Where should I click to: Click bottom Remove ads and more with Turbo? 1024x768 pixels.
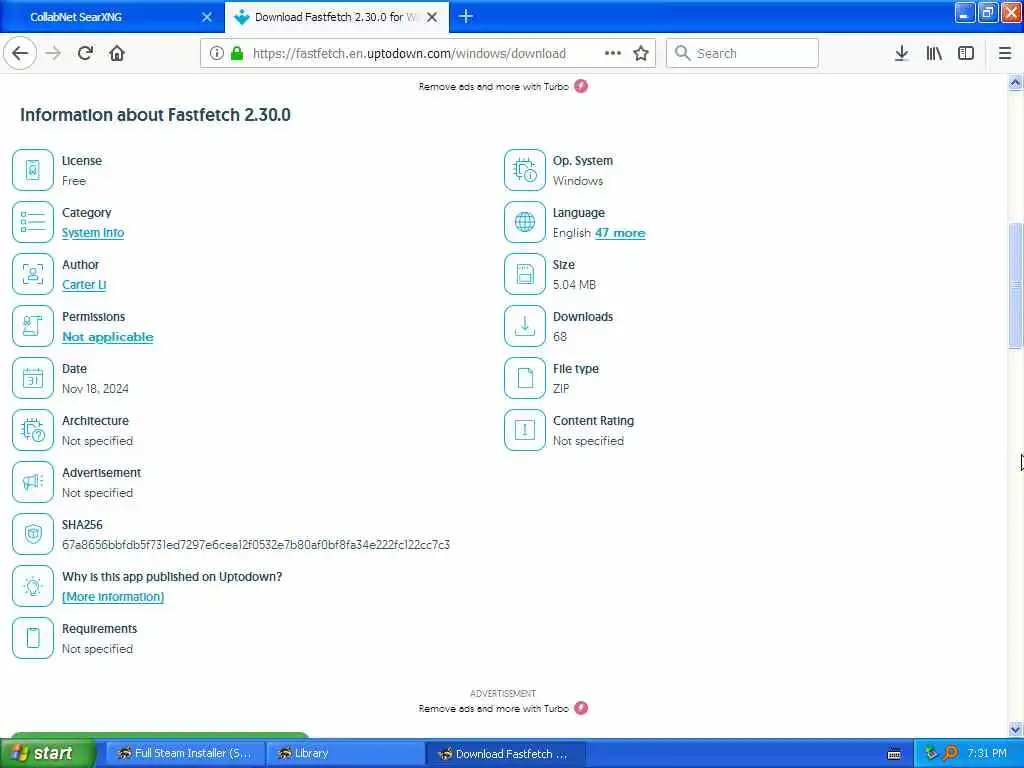(x=494, y=709)
